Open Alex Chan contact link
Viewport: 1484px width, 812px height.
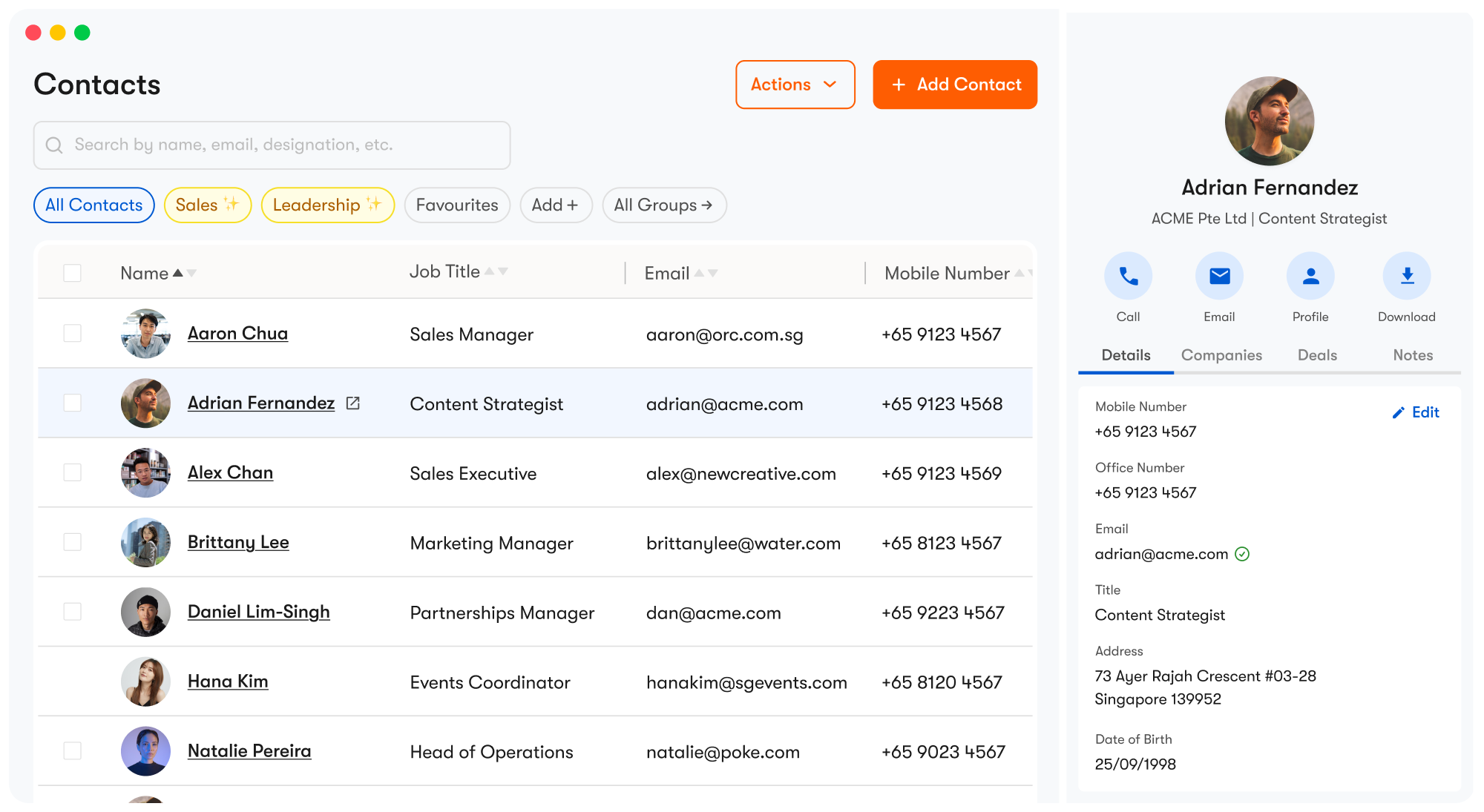[x=230, y=472]
